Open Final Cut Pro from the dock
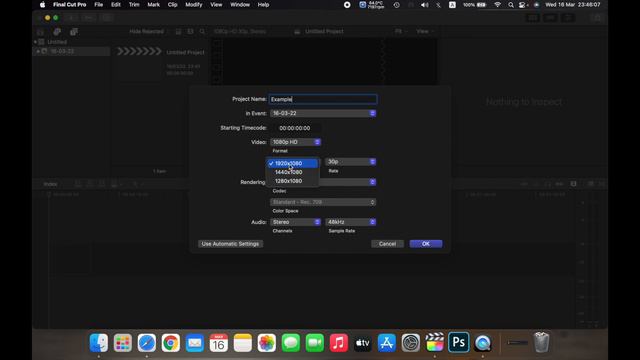640x360 pixels. pyautogui.click(x=435, y=342)
